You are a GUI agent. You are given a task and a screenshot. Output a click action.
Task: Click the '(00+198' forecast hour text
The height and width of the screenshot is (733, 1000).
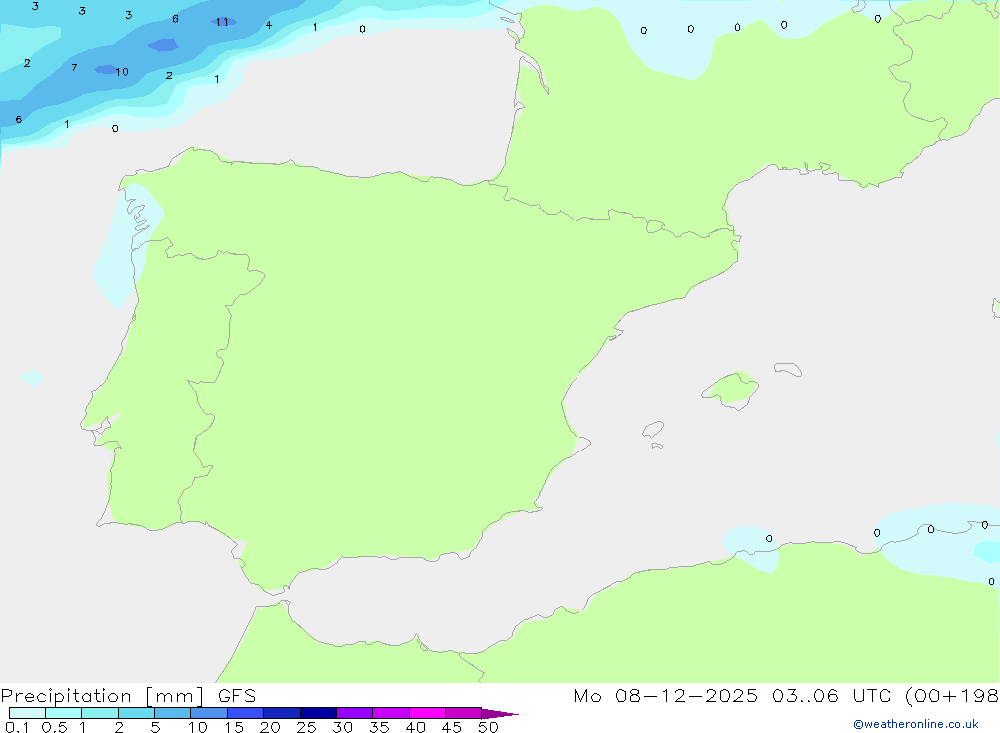tap(952, 696)
